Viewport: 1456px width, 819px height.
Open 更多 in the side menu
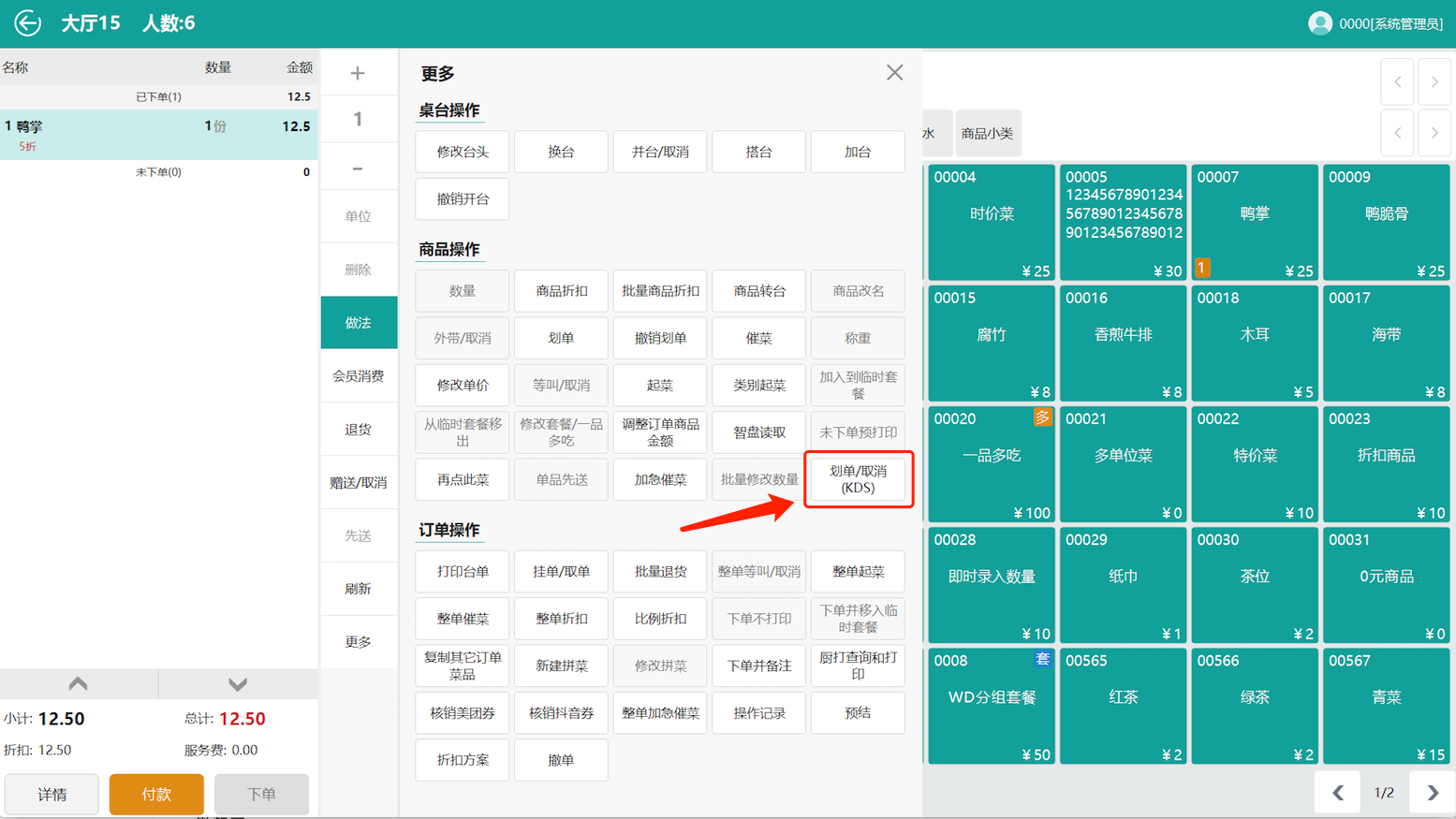pyautogui.click(x=359, y=641)
